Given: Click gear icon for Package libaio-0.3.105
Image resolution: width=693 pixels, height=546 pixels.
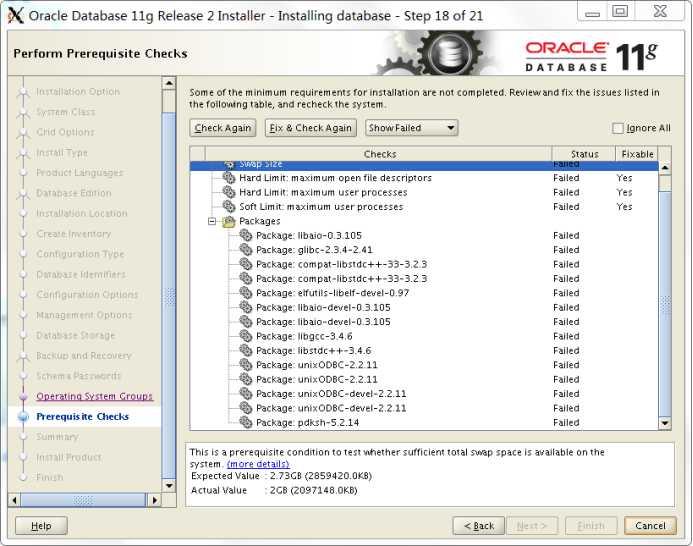Looking at the screenshot, I should point(246,235).
